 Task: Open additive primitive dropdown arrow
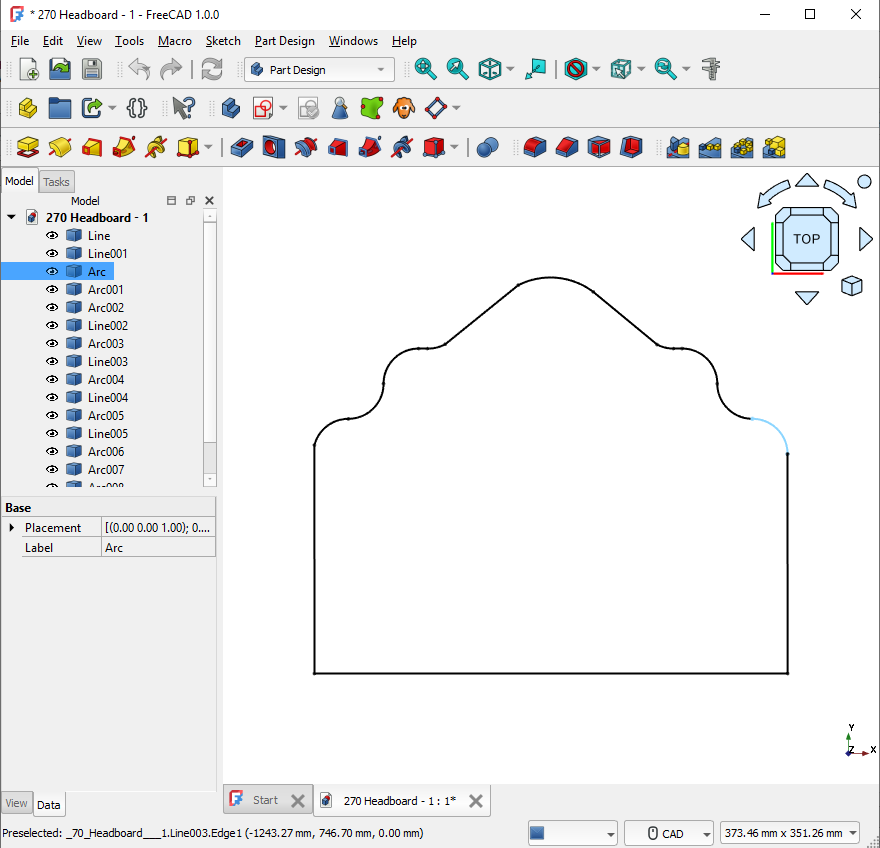pos(208,148)
